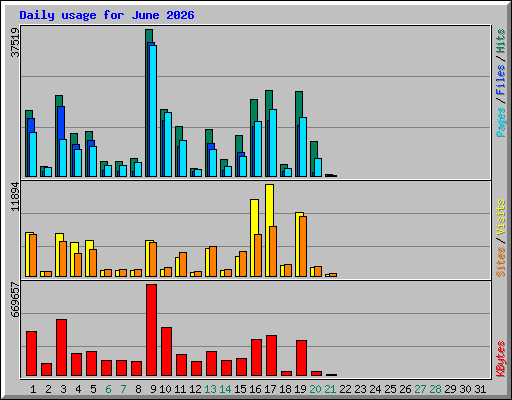Select the green day 13 label
The width and height of the screenshot is (512, 400).
pyautogui.click(x=210, y=389)
